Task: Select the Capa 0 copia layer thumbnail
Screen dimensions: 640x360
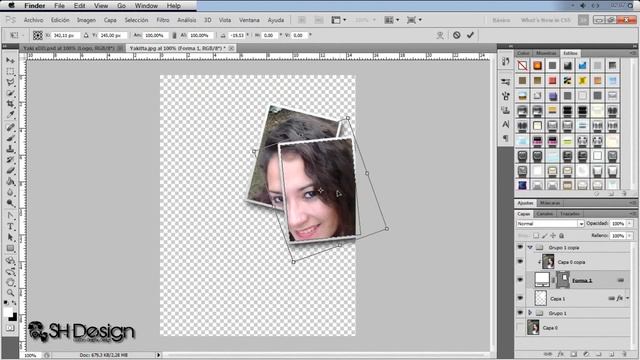Action: pos(548,262)
